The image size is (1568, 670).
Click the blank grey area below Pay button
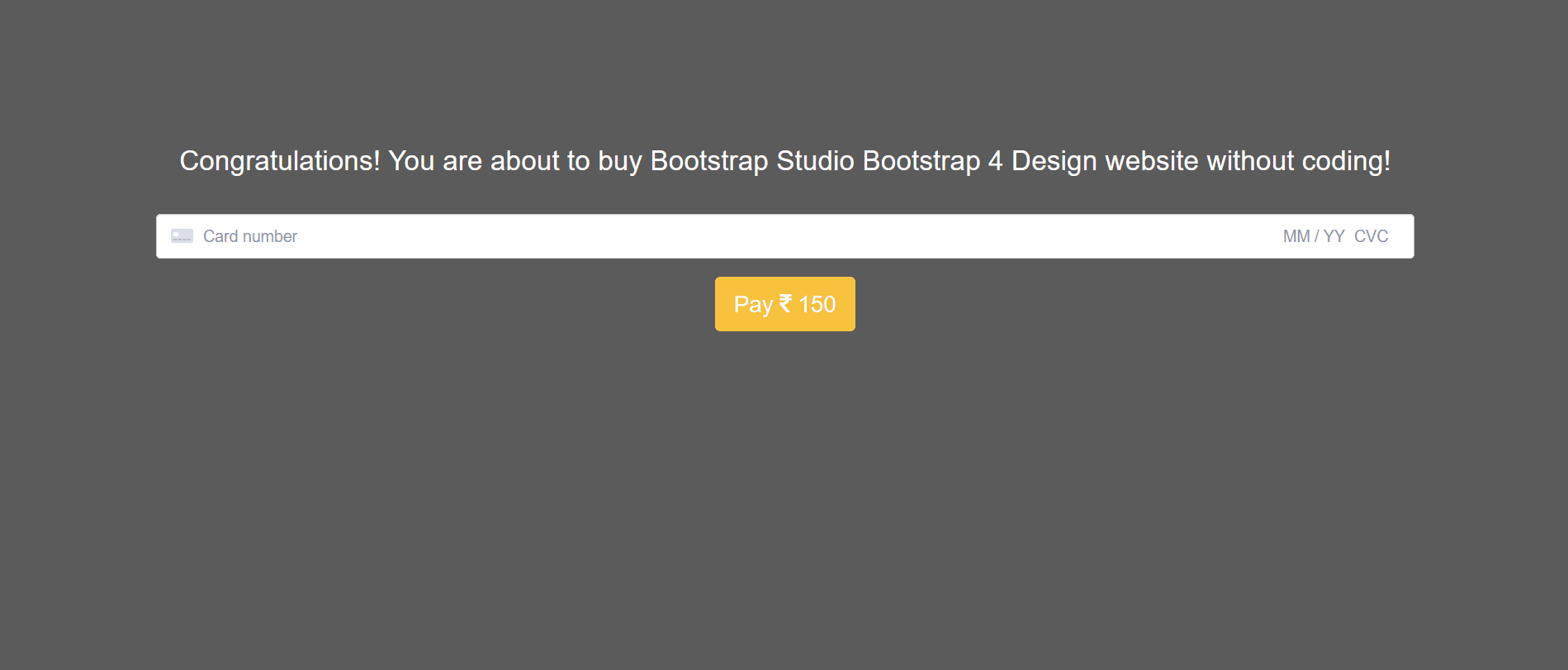[x=784, y=496]
